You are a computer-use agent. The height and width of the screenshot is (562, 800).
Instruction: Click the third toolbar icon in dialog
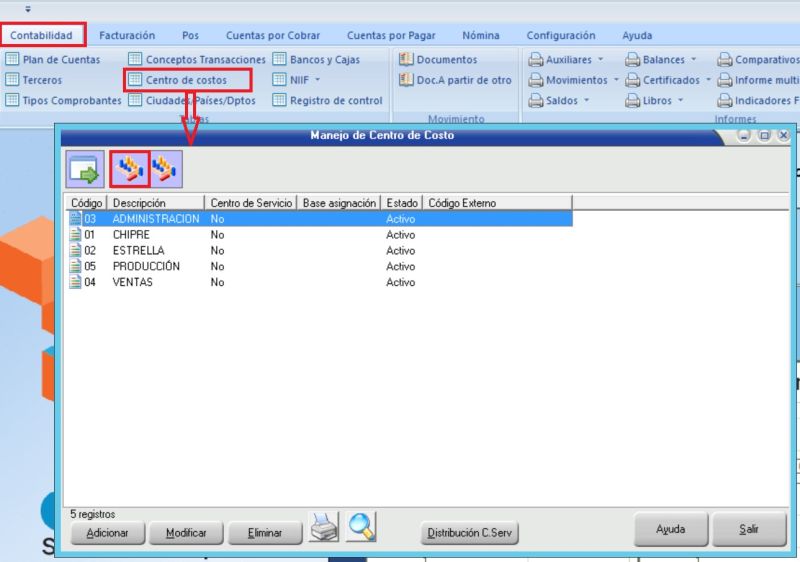pos(166,169)
